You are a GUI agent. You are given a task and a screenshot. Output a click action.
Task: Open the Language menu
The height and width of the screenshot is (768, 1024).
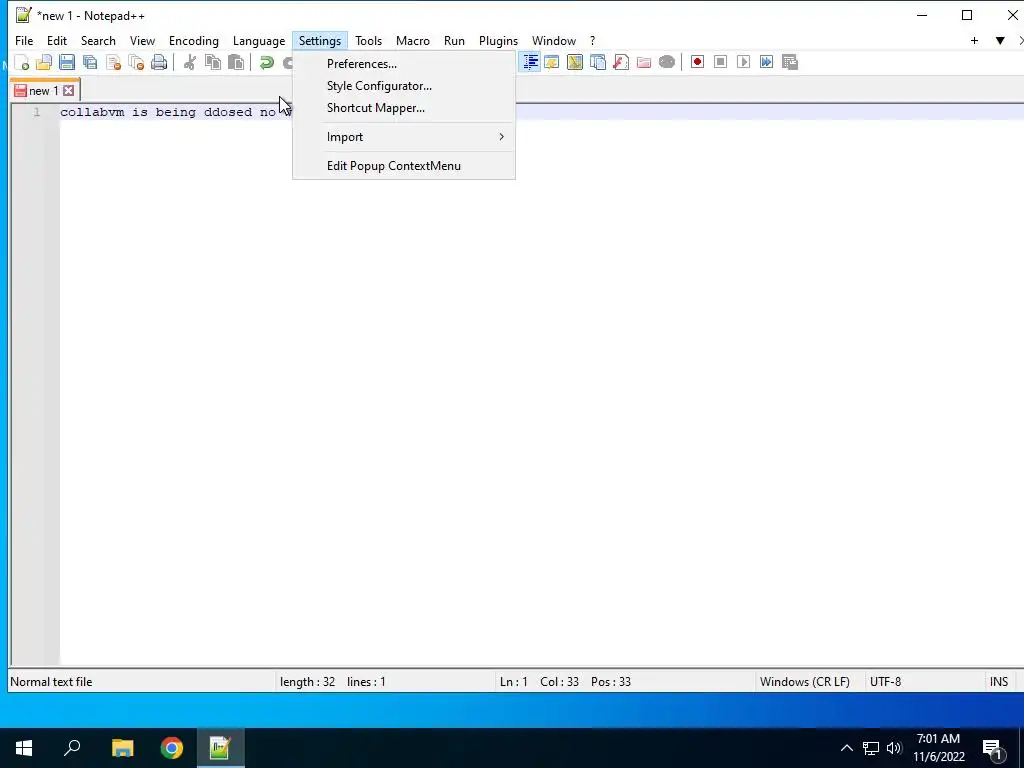259,40
